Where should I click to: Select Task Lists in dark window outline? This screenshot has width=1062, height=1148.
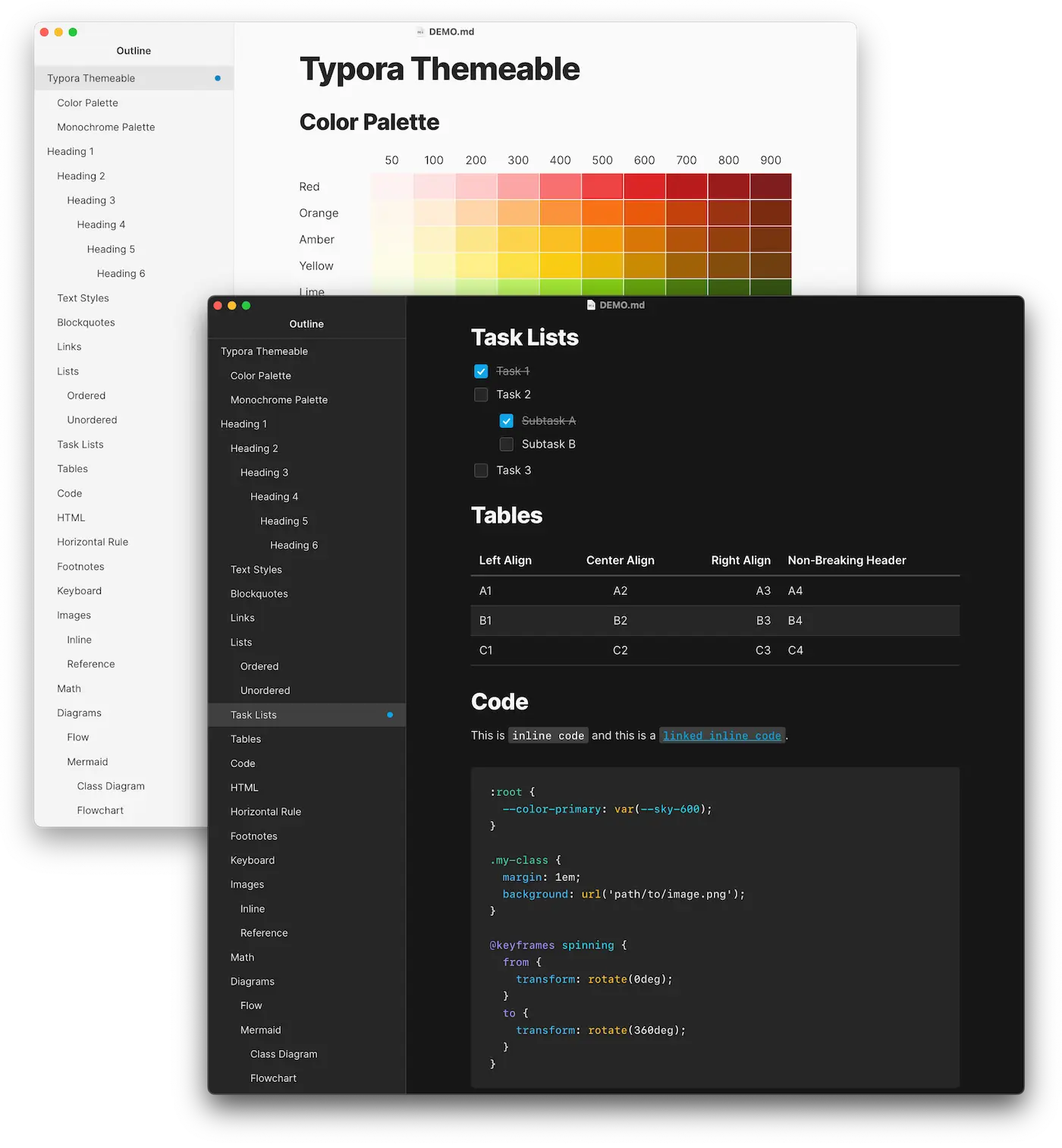coord(307,715)
